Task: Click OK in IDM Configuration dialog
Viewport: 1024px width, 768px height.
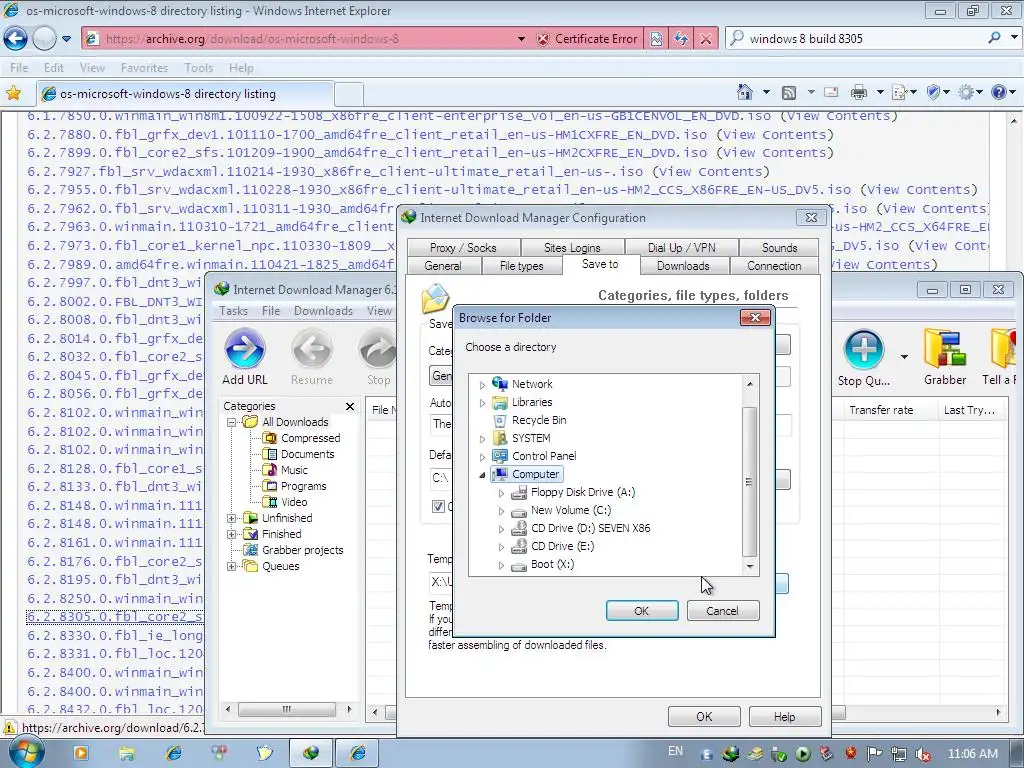Action: click(x=704, y=716)
